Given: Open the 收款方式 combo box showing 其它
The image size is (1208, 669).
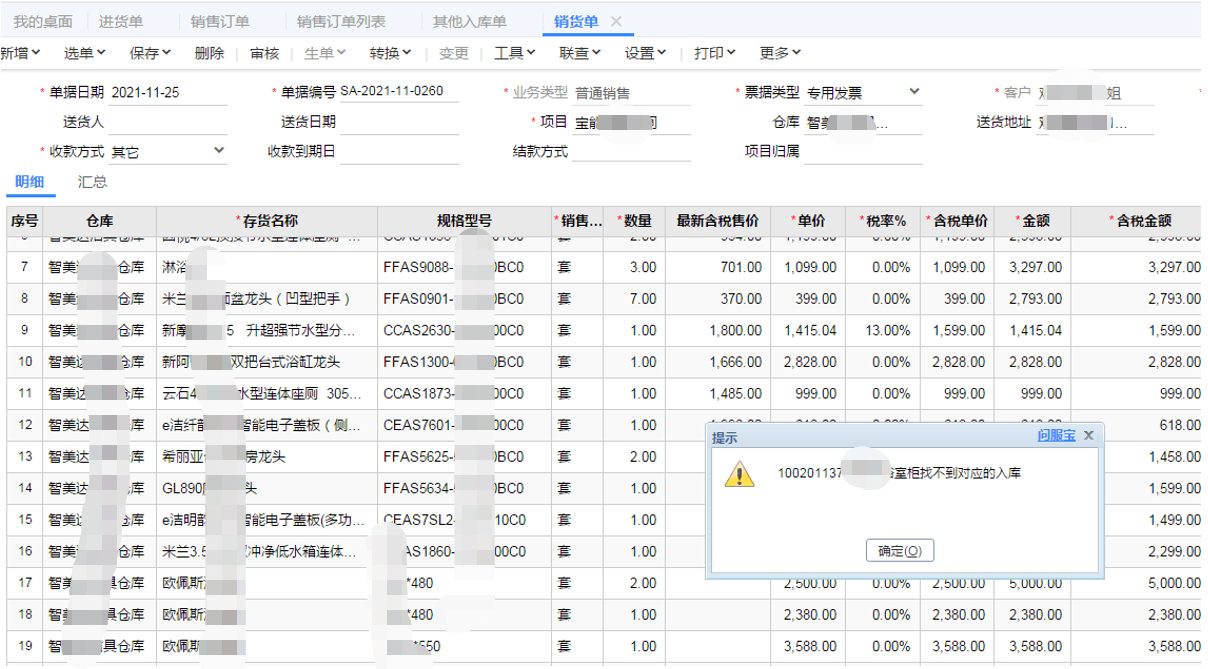Looking at the screenshot, I should click(168, 152).
